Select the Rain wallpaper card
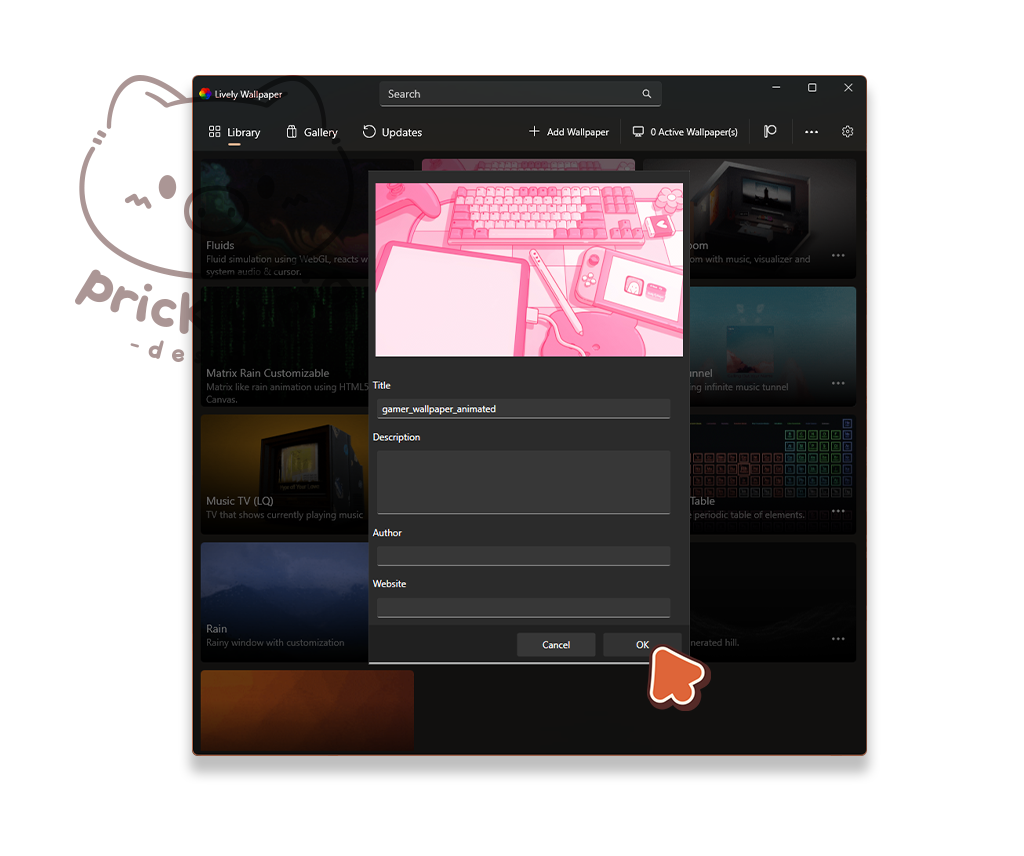The image size is (1024, 856). point(285,602)
